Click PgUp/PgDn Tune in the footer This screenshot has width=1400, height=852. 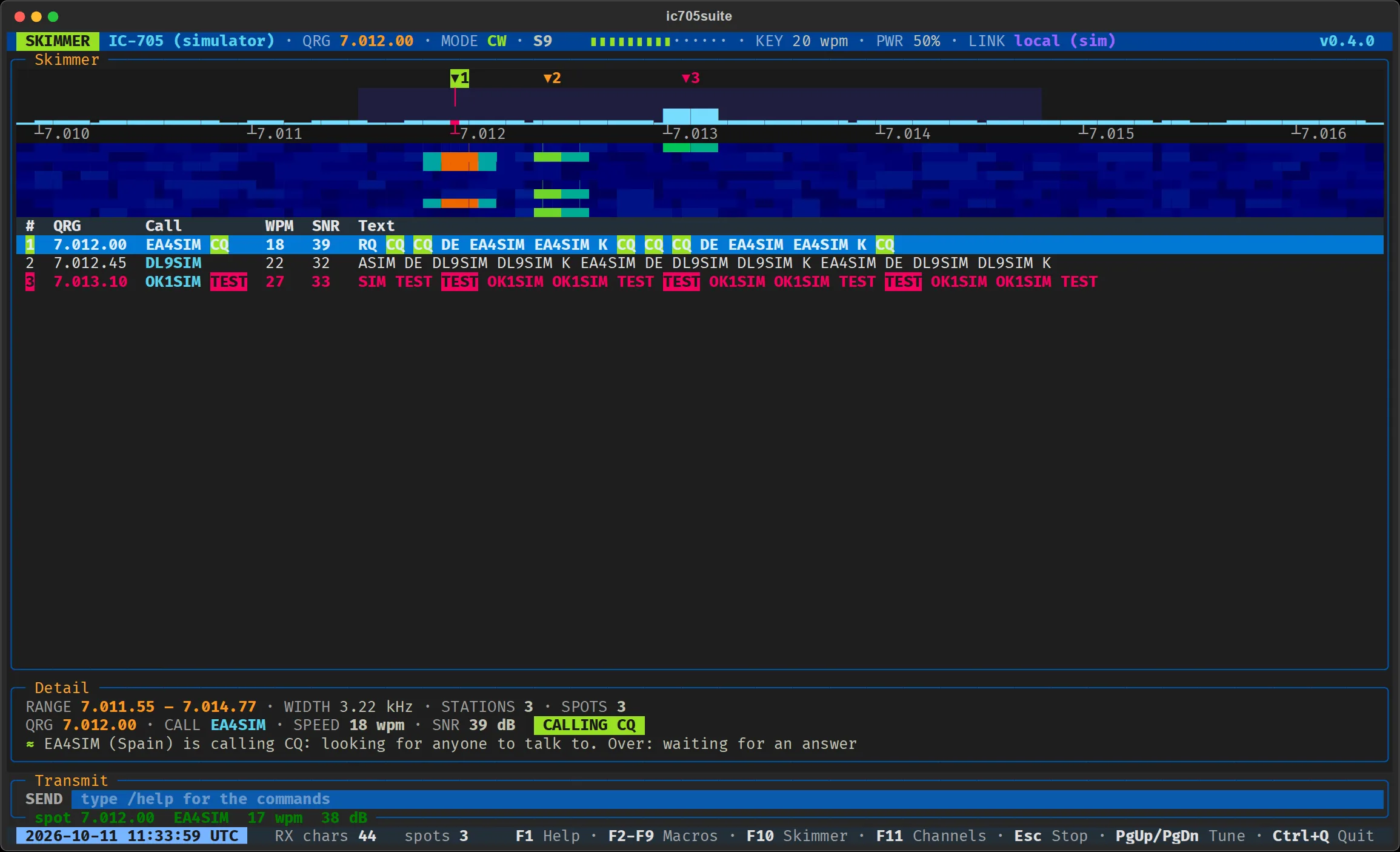coord(1180,836)
